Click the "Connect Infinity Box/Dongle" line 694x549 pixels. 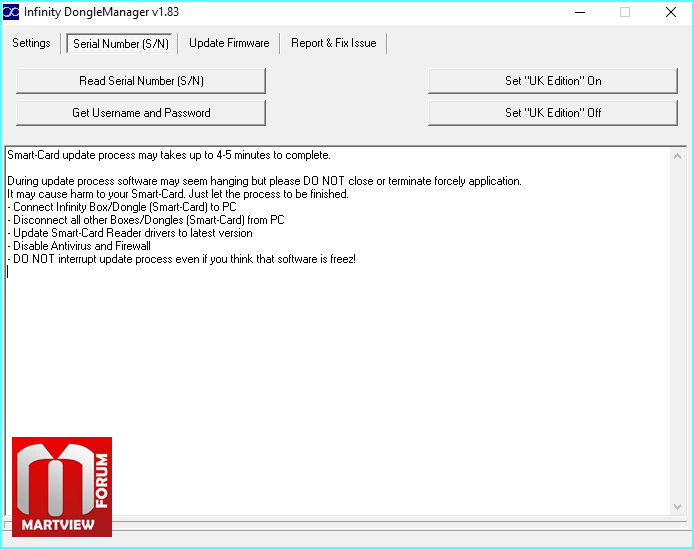122,207
